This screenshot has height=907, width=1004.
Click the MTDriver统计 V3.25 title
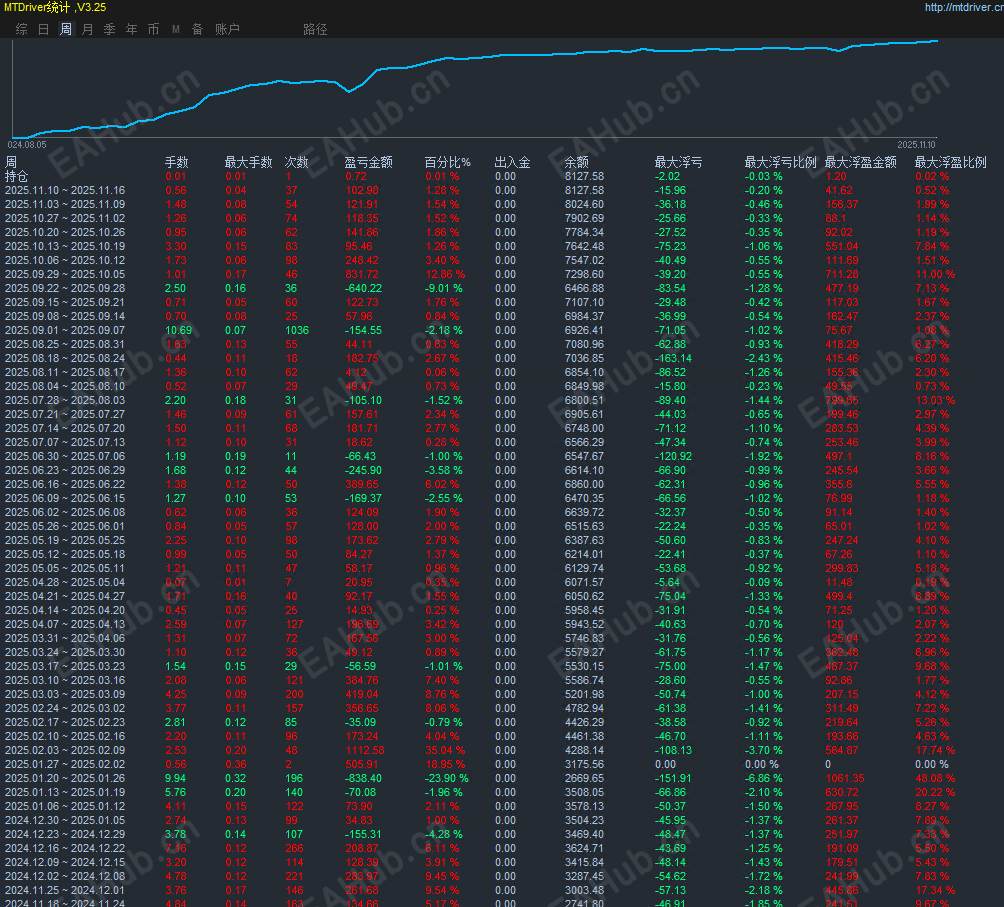pyautogui.click(x=55, y=8)
